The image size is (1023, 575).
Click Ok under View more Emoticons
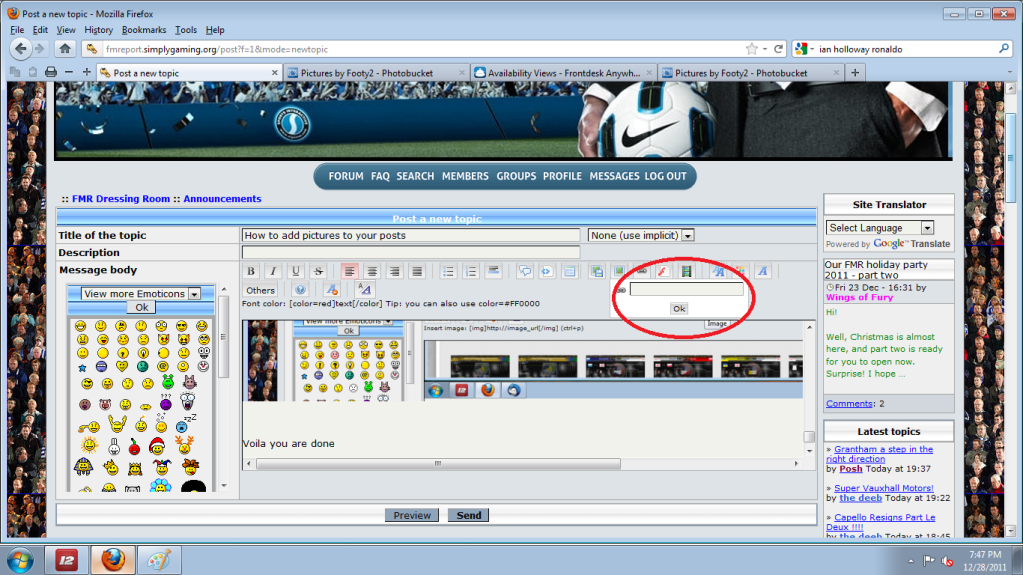(x=142, y=307)
